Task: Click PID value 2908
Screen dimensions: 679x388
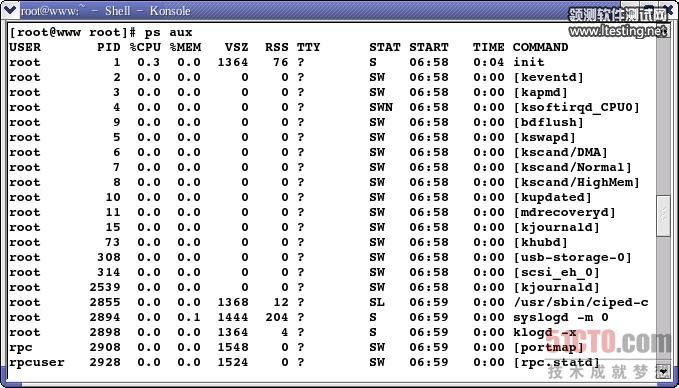Action: (105, 348)
